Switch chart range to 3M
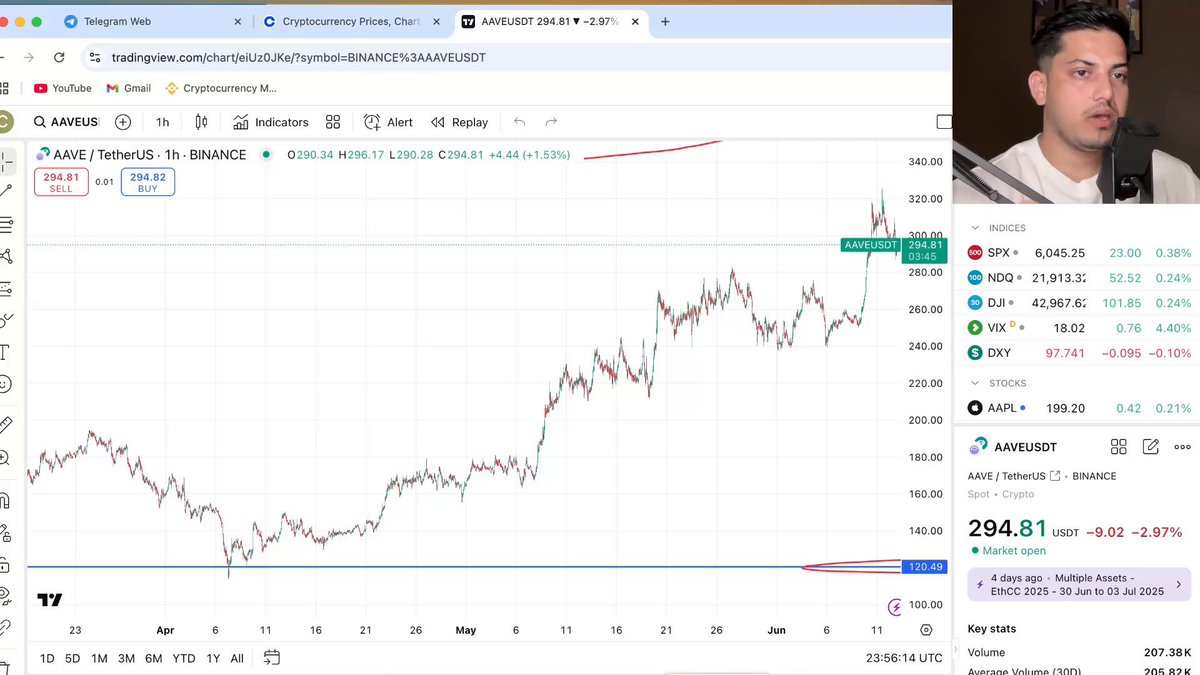Image resolution: width=1200 pixels, height=675 pixels. [x=126, y=658]
